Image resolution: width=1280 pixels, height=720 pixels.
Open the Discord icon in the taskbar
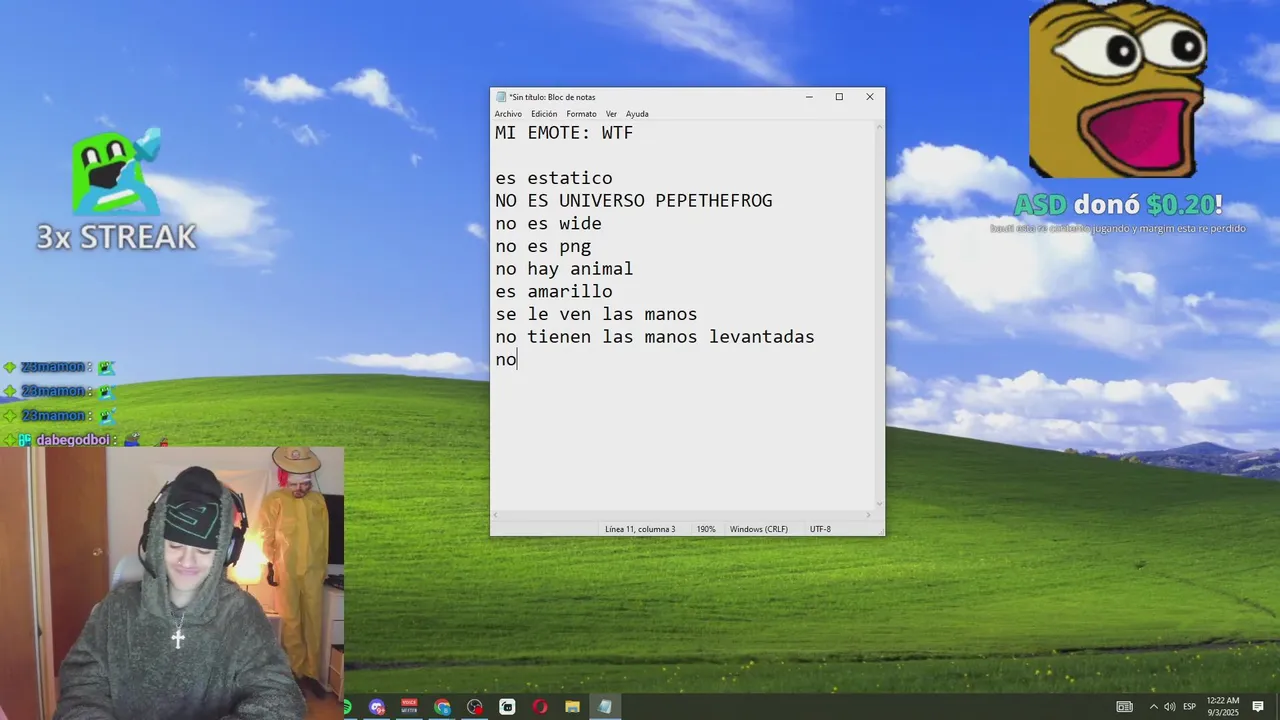coord(377,707)
